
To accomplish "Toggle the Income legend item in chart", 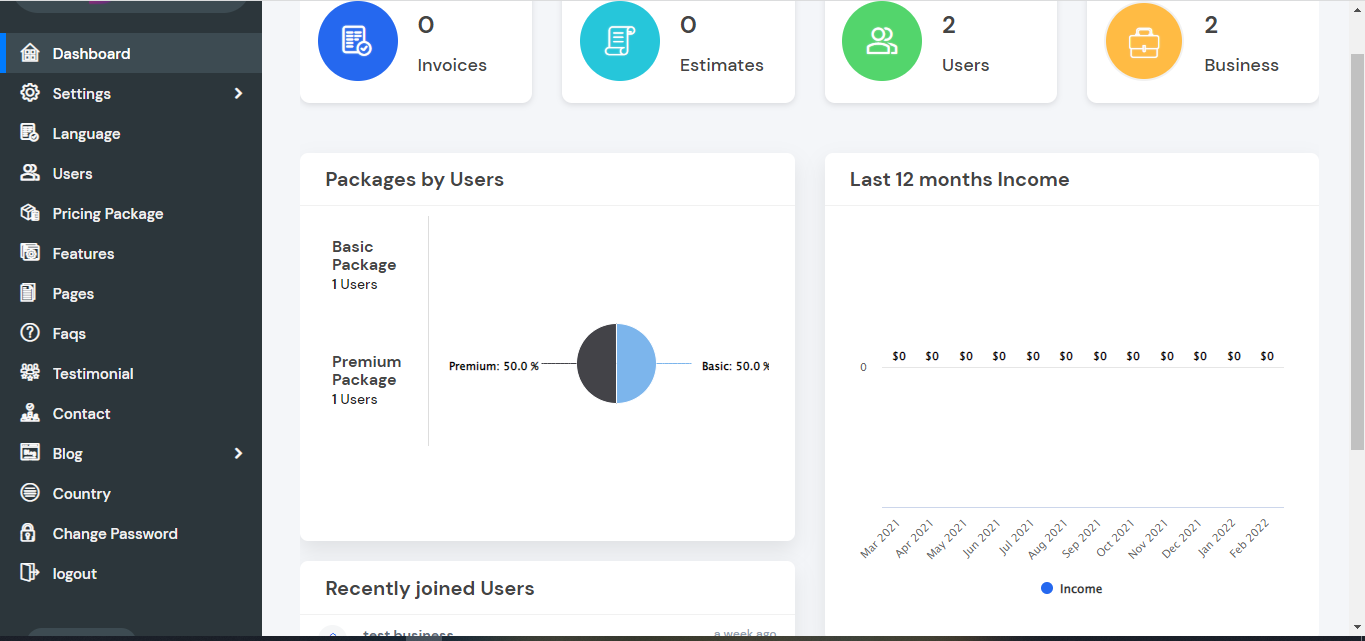I will [1071, 589].
